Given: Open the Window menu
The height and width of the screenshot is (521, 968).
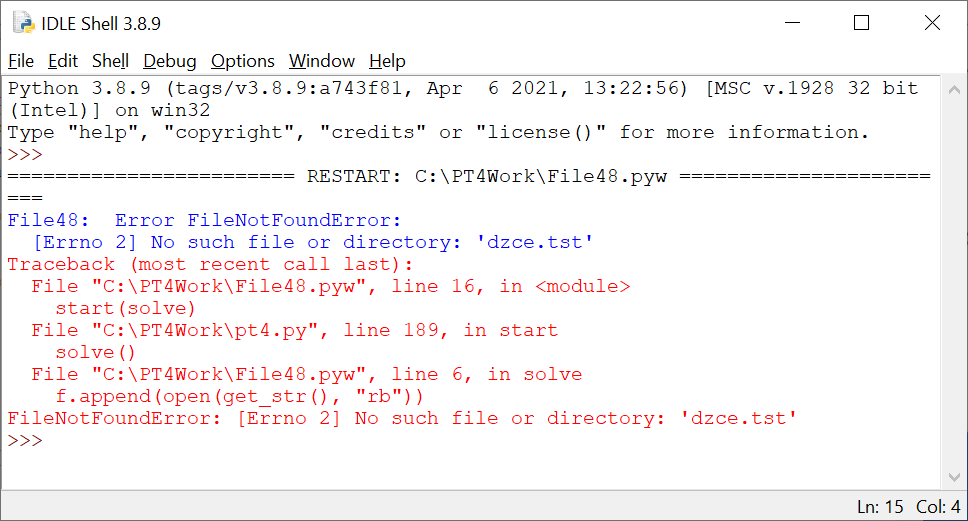Looking at the screenshot, I should (322, 61).
